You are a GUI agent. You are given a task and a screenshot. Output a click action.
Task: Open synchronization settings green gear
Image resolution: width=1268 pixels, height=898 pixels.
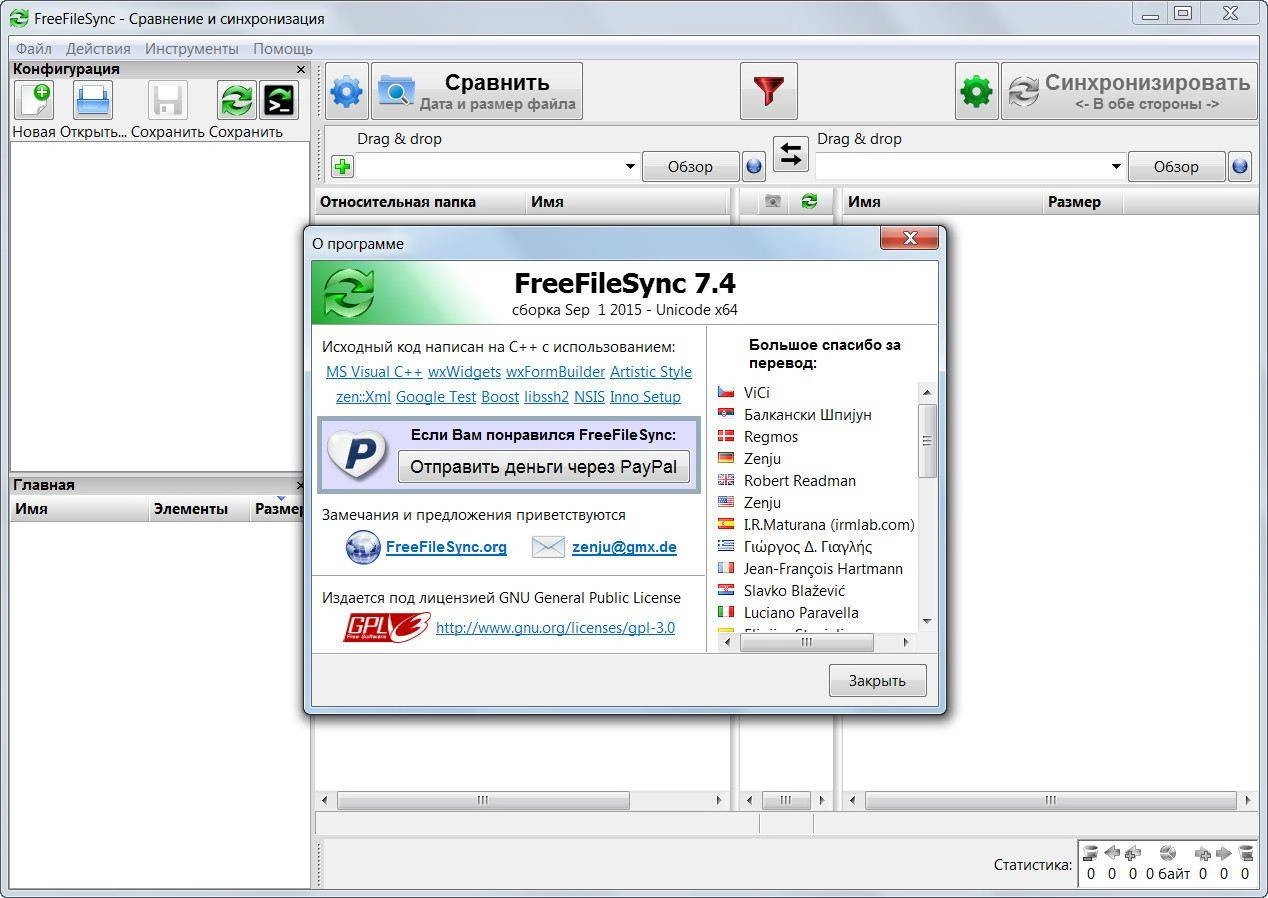pos(976,92)
